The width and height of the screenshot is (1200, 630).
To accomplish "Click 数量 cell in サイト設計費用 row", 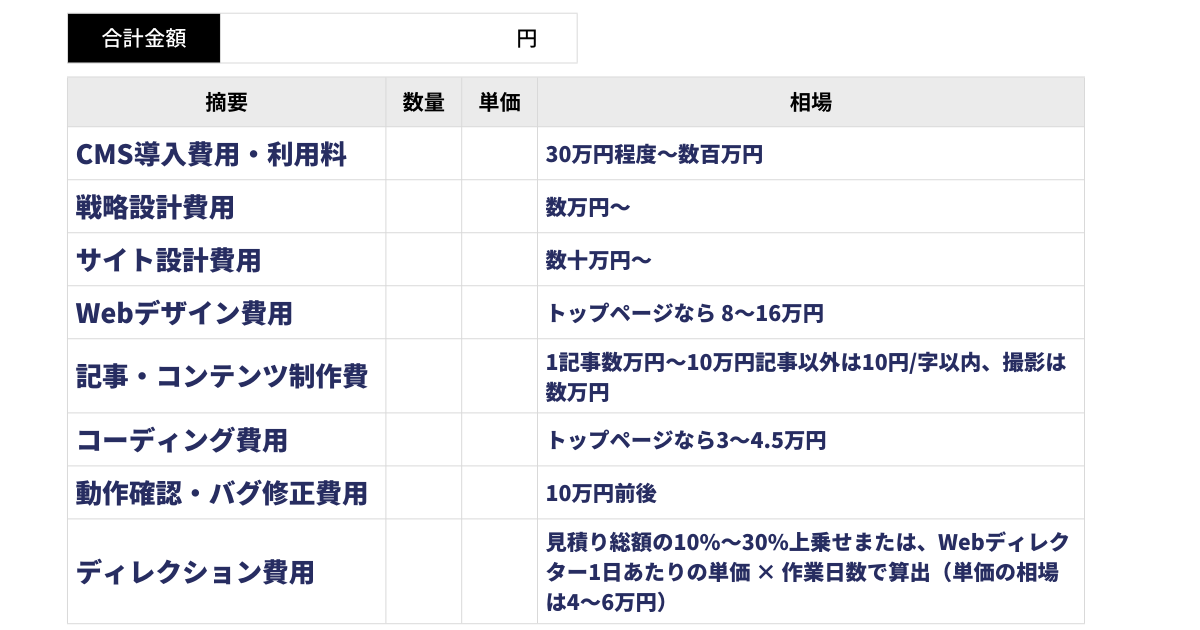I will point(424,260).
